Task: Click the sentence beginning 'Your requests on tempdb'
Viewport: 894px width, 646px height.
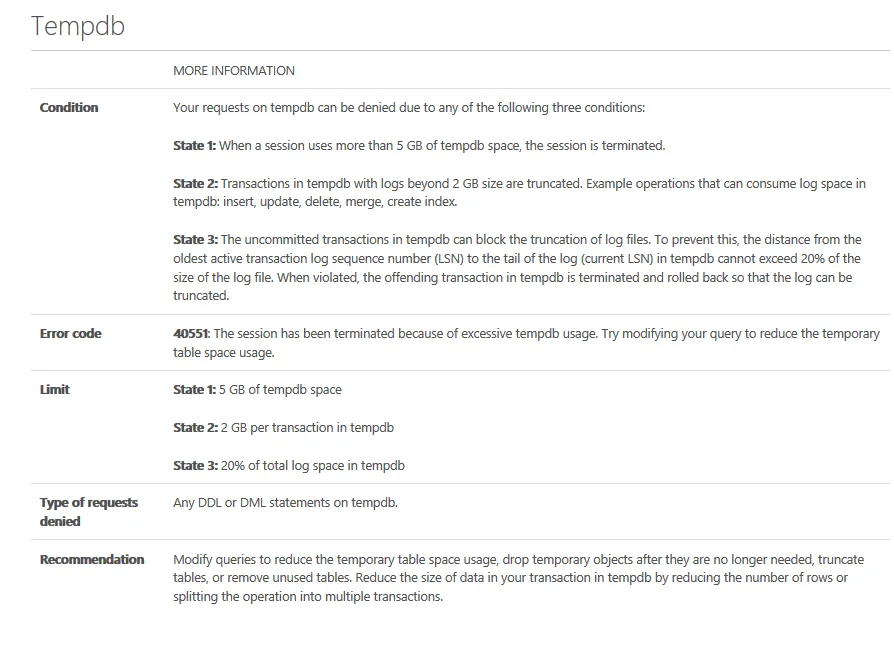Action: tap(409, 108)
